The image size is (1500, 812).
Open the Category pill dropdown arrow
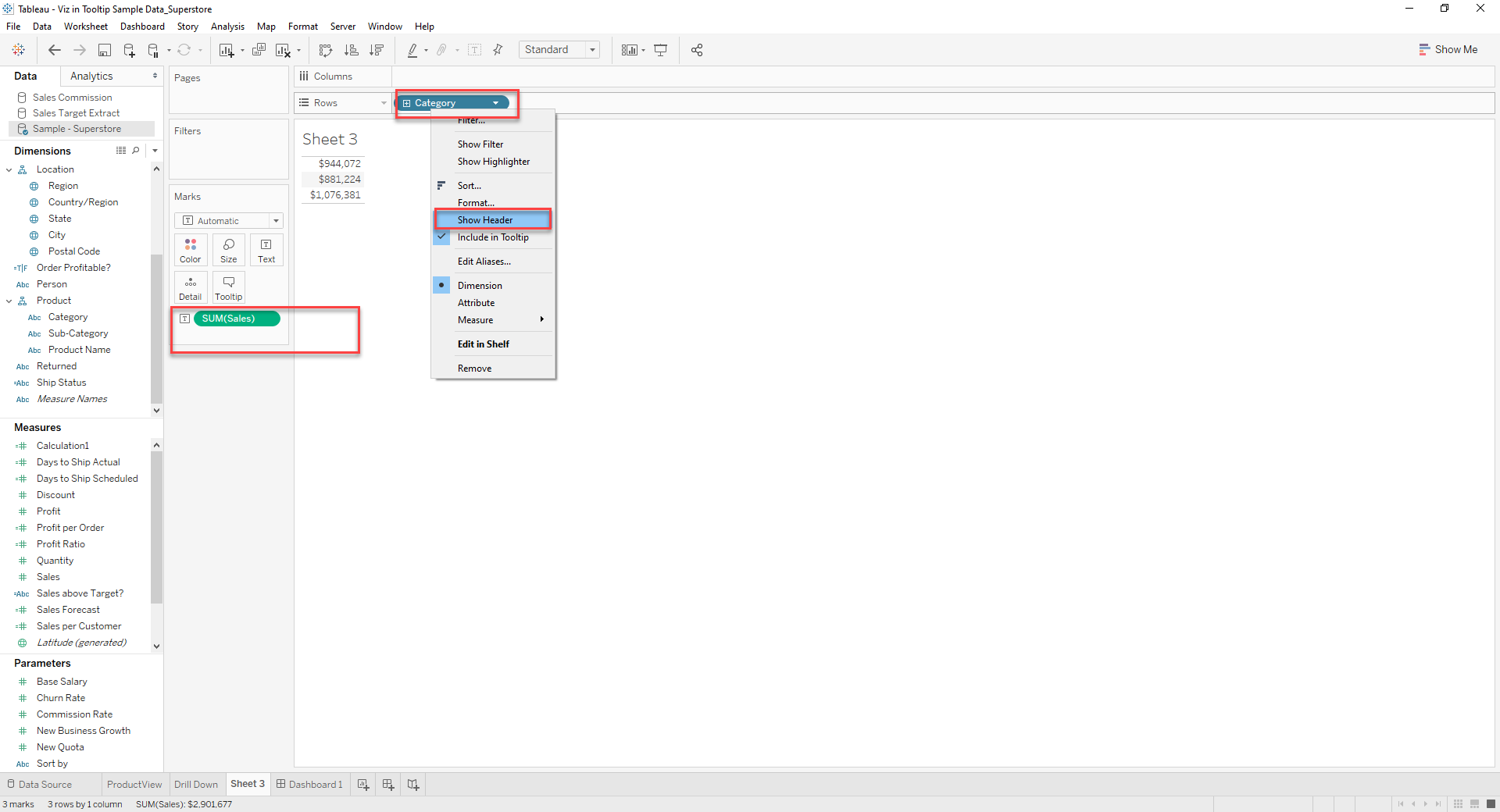point(496,103)
